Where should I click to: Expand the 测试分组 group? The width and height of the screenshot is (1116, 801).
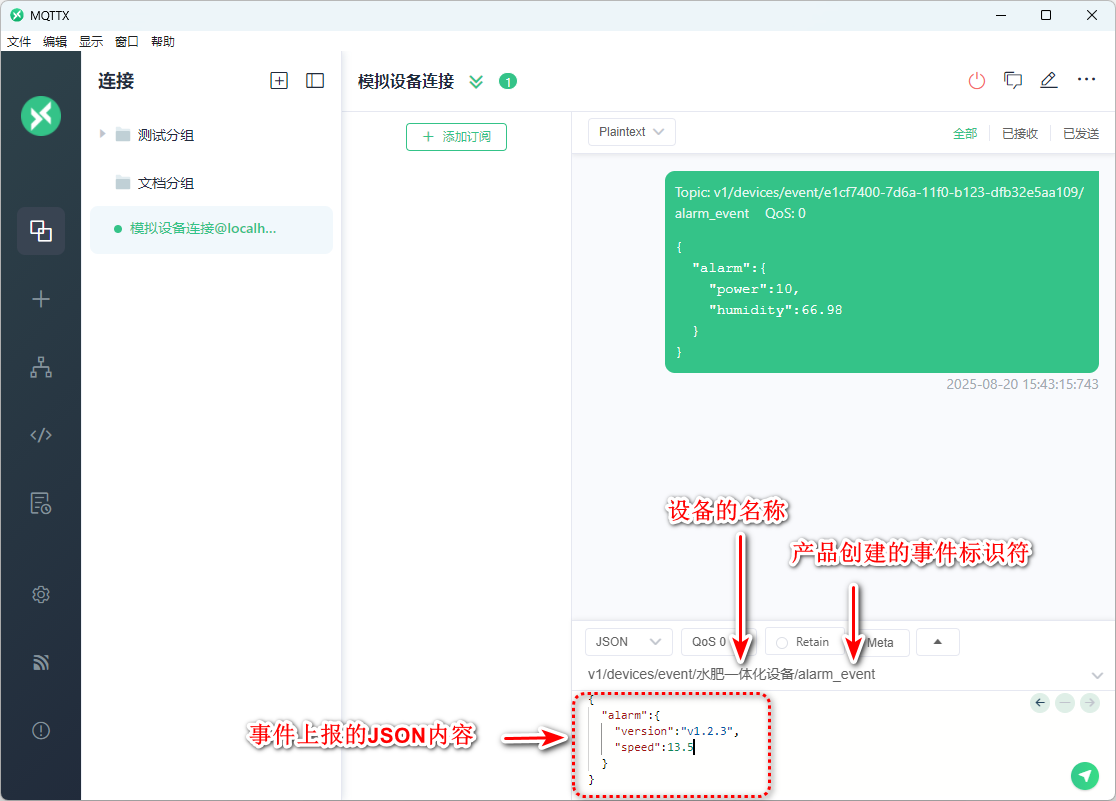[103, 134]
